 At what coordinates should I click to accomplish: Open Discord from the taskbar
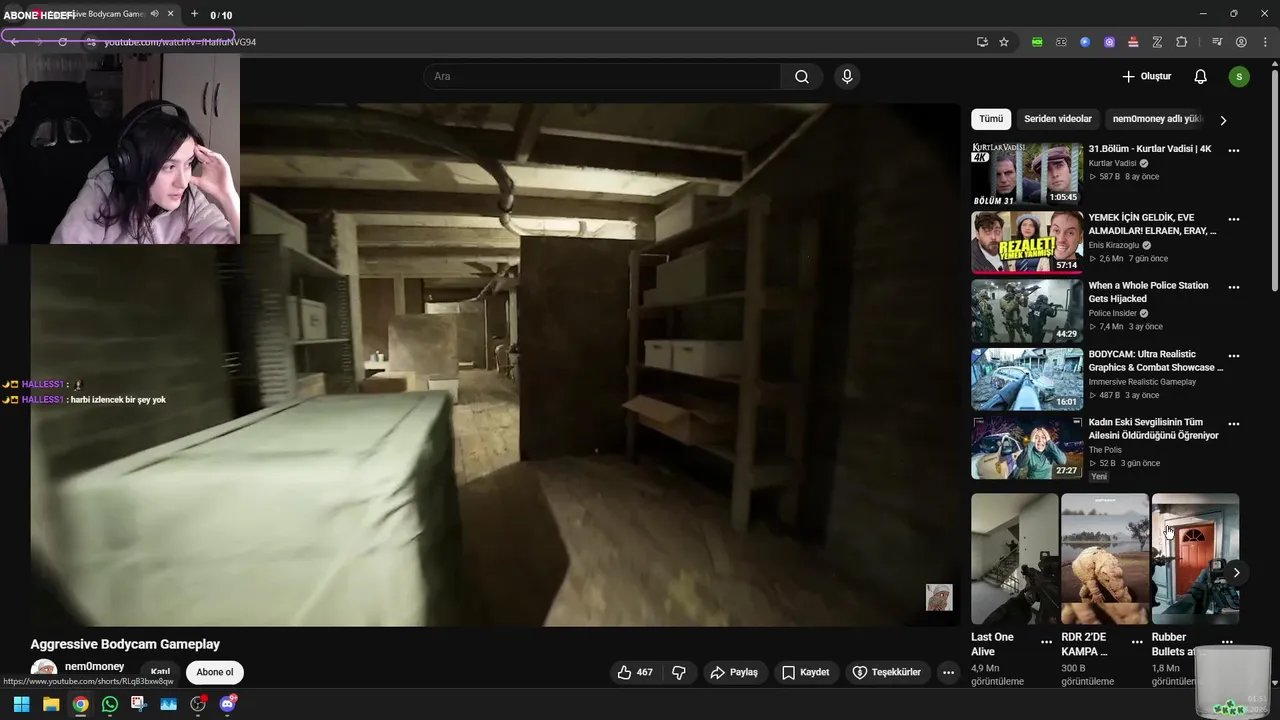tap(227, 704)
